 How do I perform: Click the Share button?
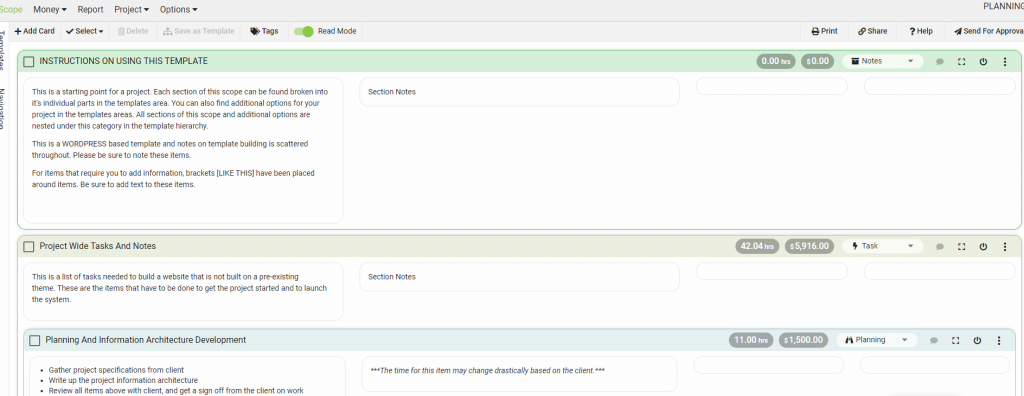pyautogui.click(x=872, y=31)
